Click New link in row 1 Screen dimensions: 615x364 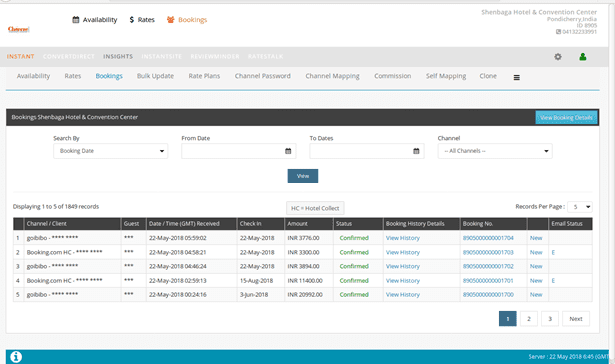(x=536, y=238)
